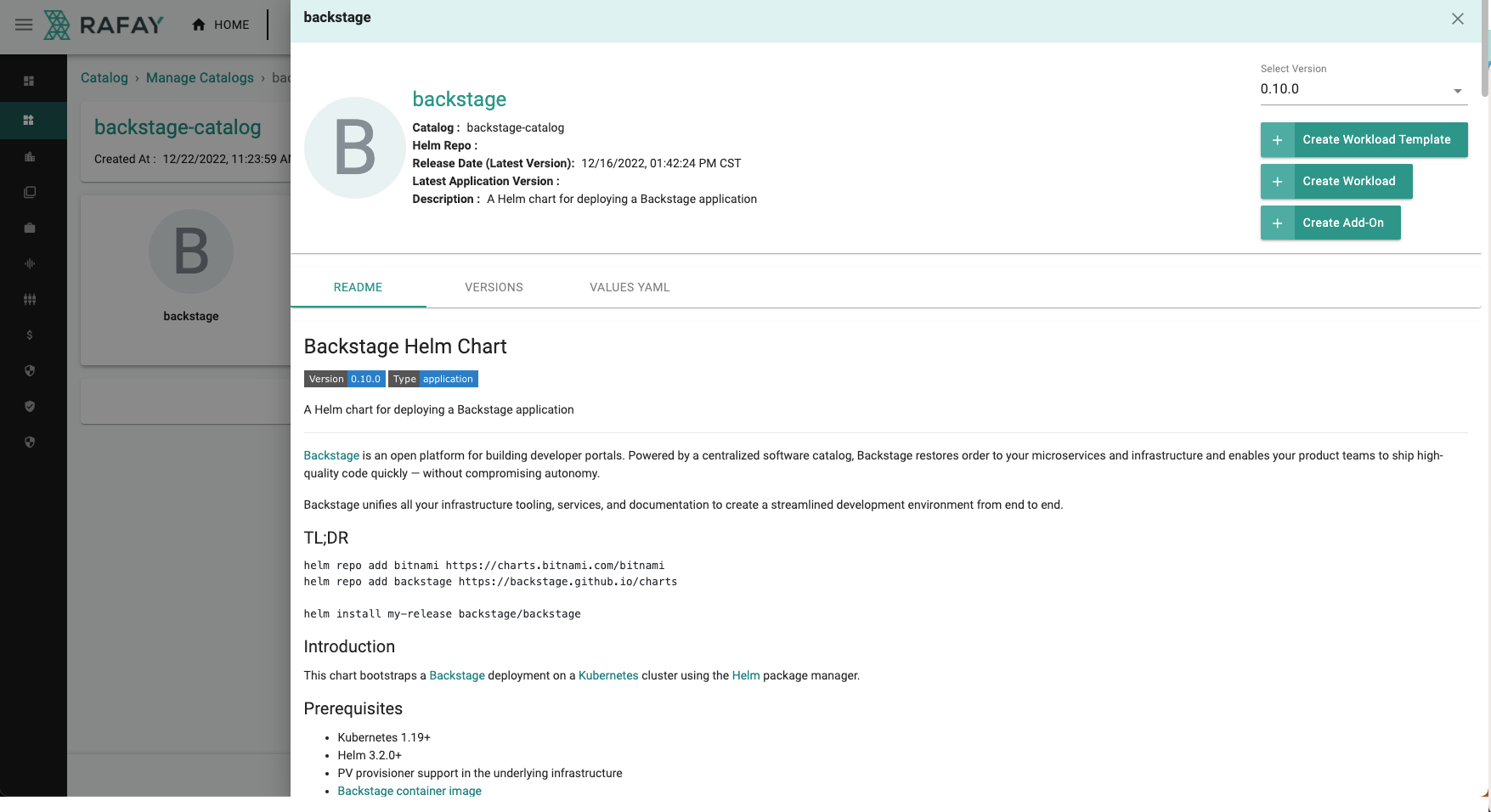Open the hamburger menu
Viewport: 1491px width, 812px height.
[24, 25]
